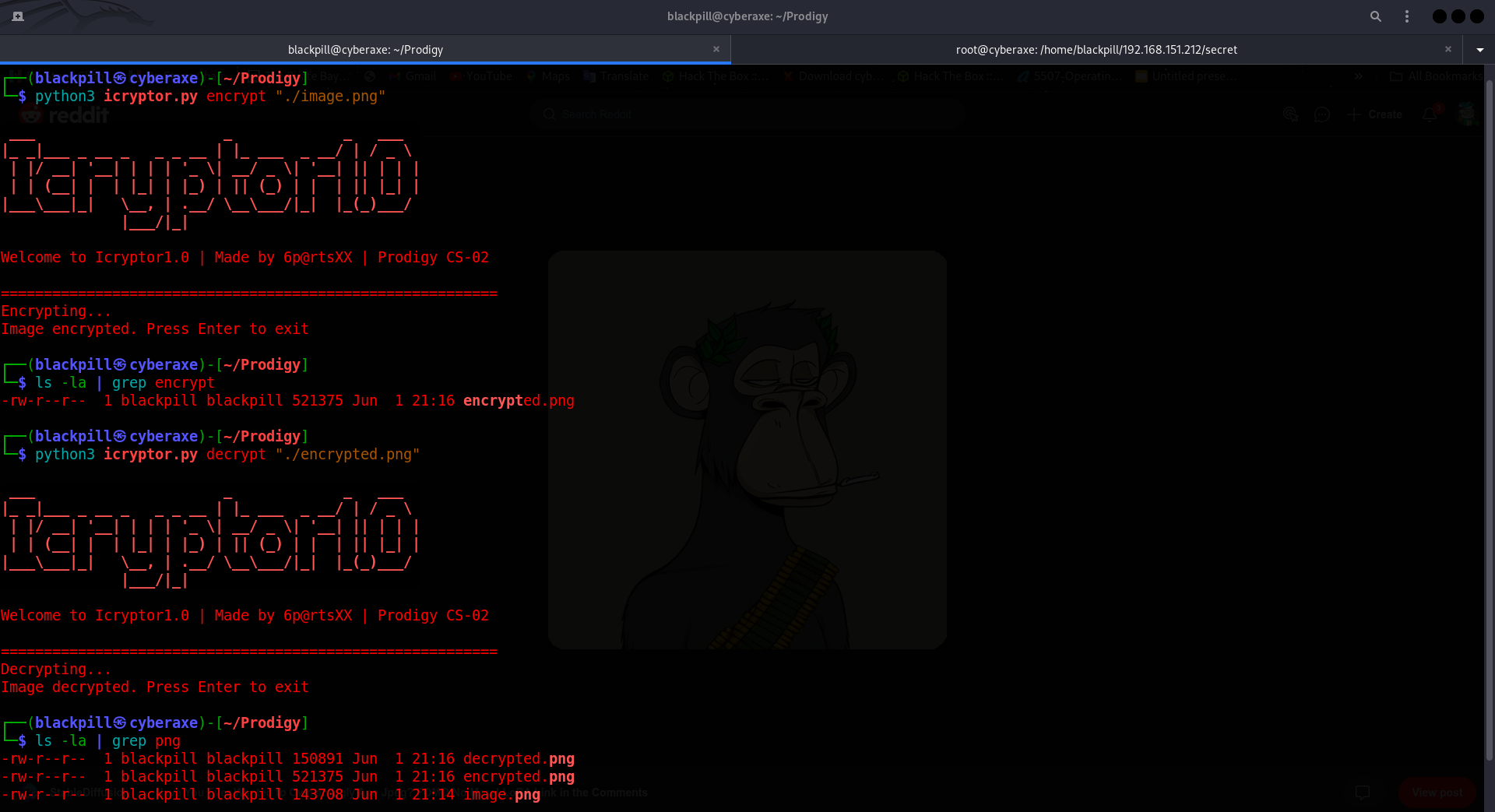Switch to blackpill@cyberaxe ~/Prodigy tab
The image size is (1495, 812).
click(365, 50)
